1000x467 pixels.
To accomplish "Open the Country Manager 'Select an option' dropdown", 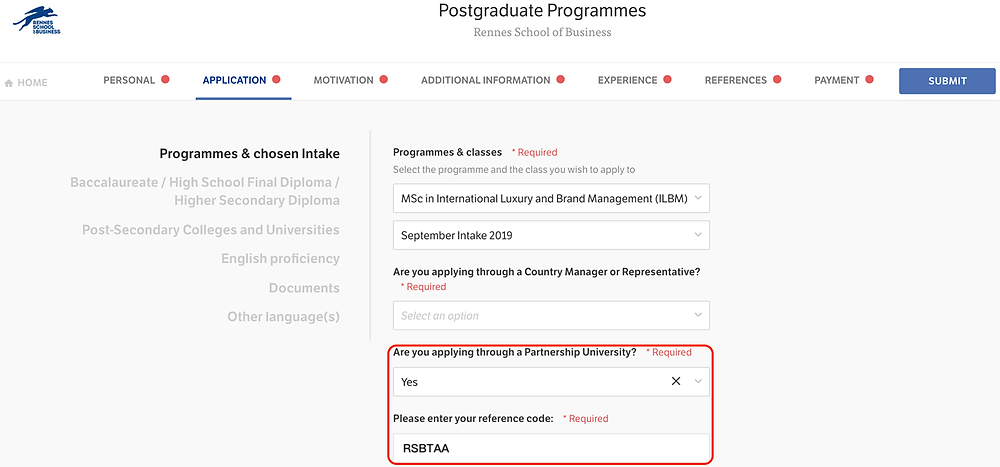I will [x=551, y=316].
